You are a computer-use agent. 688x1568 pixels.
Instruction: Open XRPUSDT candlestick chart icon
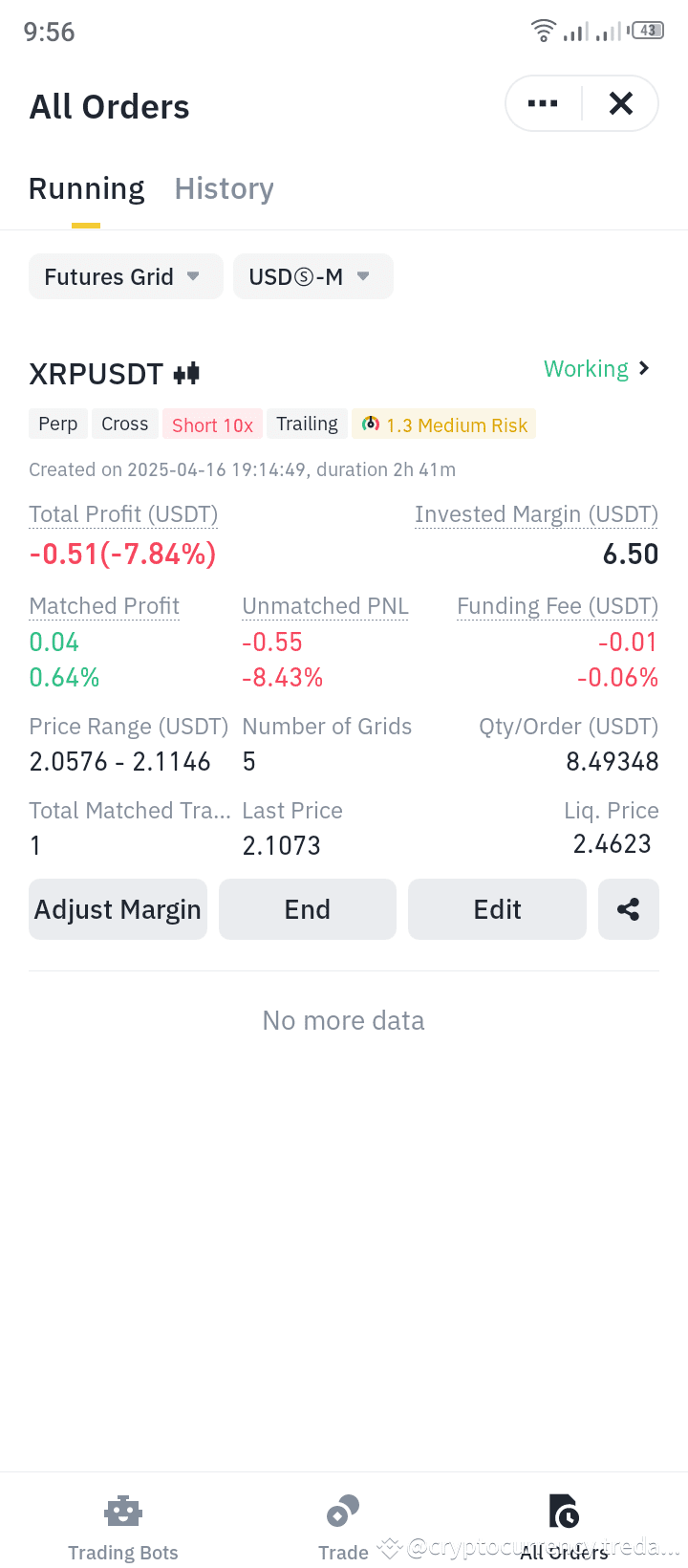tap(187, 374)
